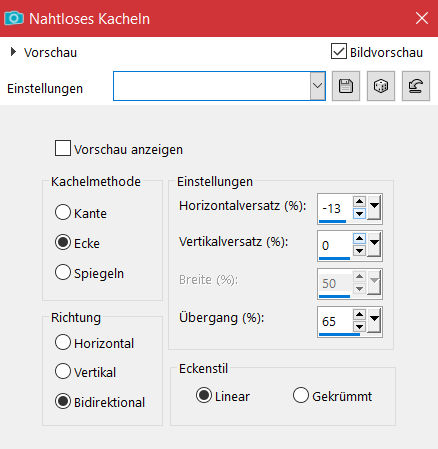Click the blue slider bar under Vertikalversatz value
438x449 pixels.
pyautogui.click(x=334, y=258)
